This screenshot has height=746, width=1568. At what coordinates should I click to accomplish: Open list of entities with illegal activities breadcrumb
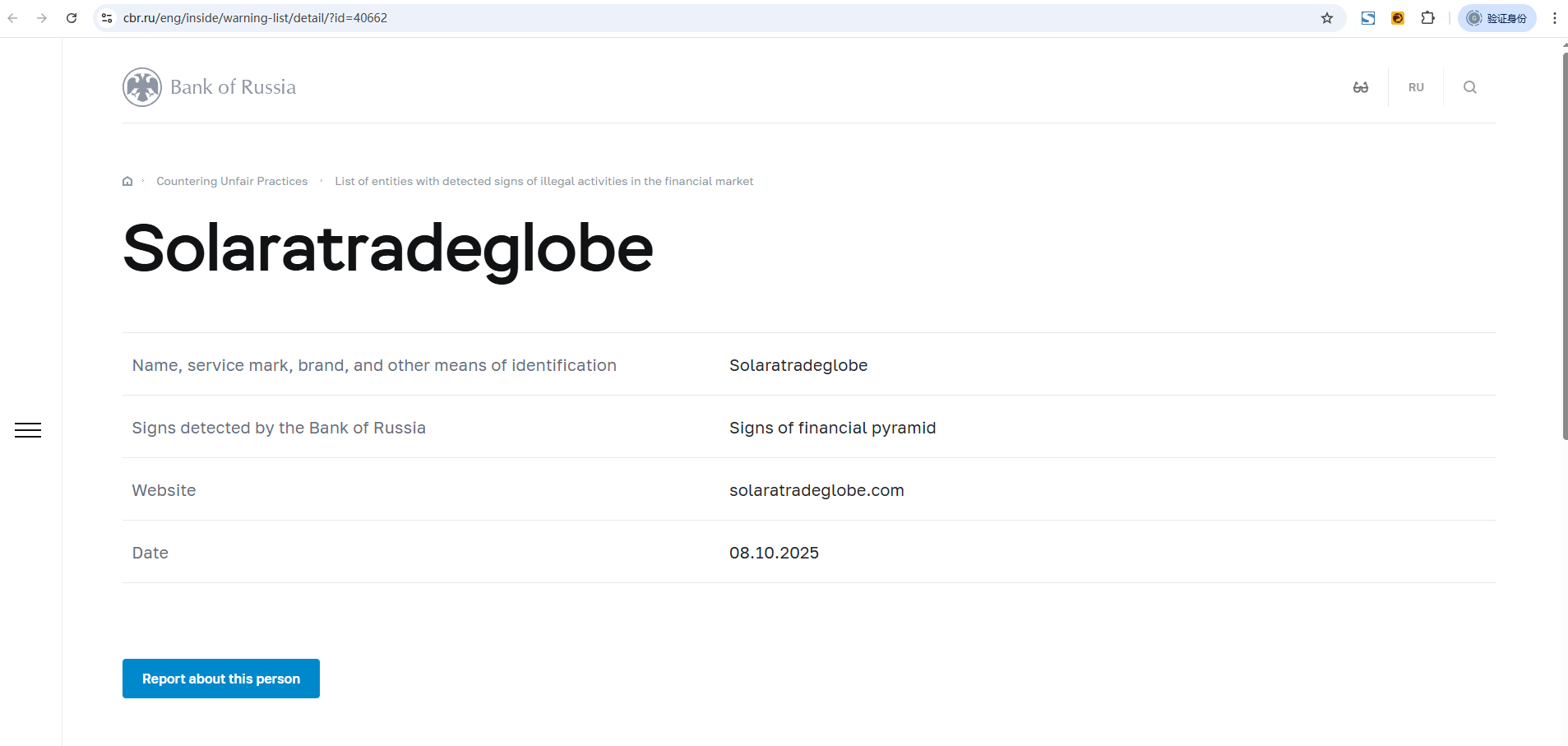tap(543, 182)
